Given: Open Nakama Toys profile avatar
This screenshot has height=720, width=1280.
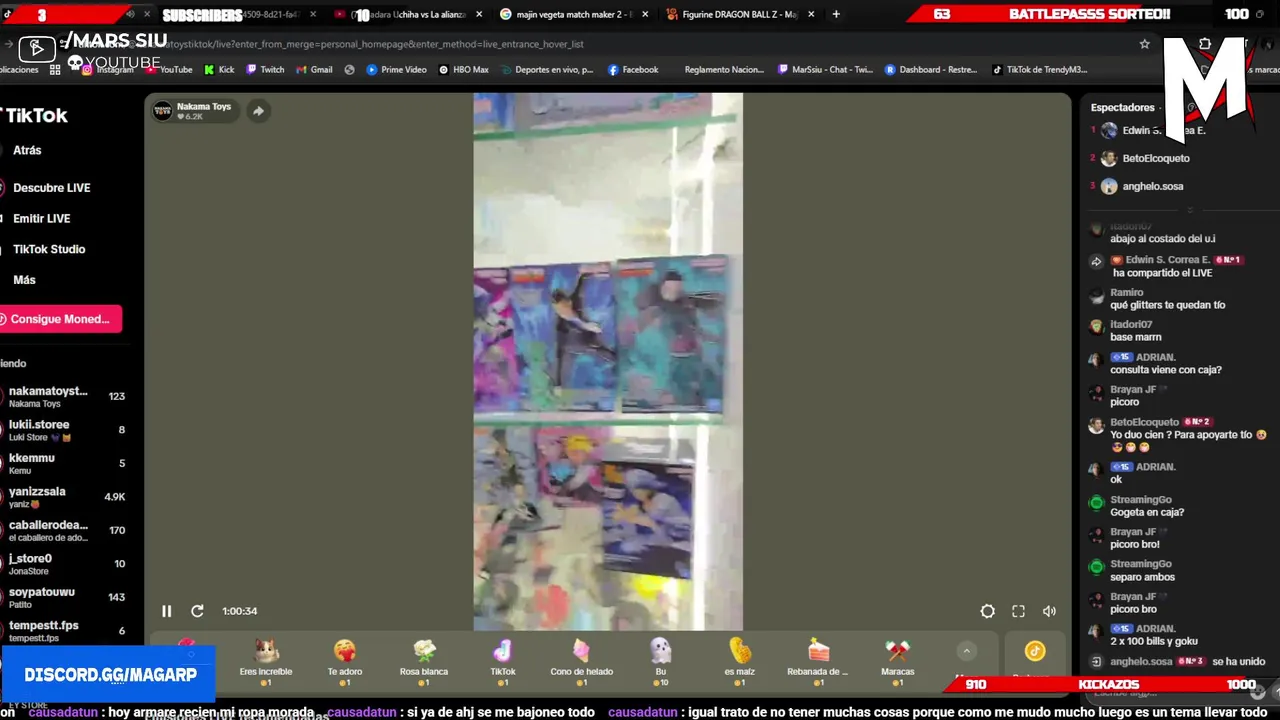Looking at the screenshot, I should click(x=162, y=111).
